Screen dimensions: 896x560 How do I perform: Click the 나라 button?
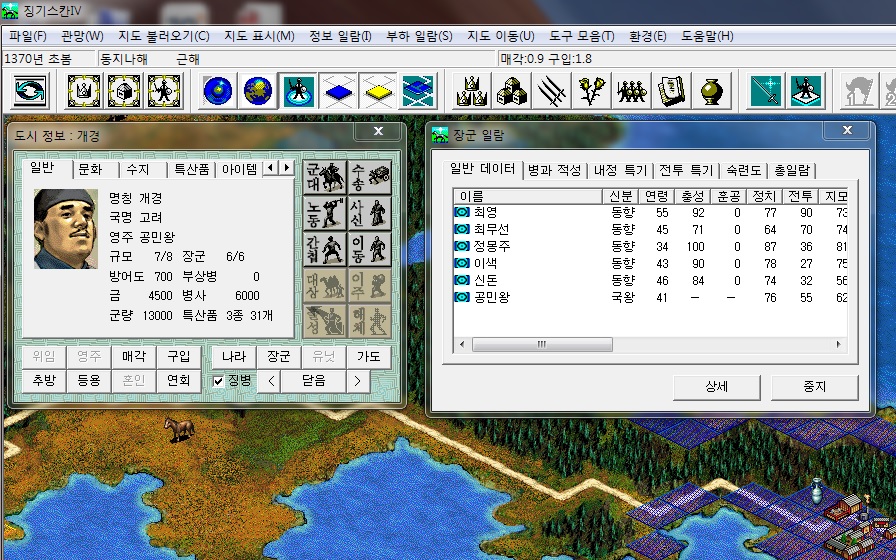[234, 357]
